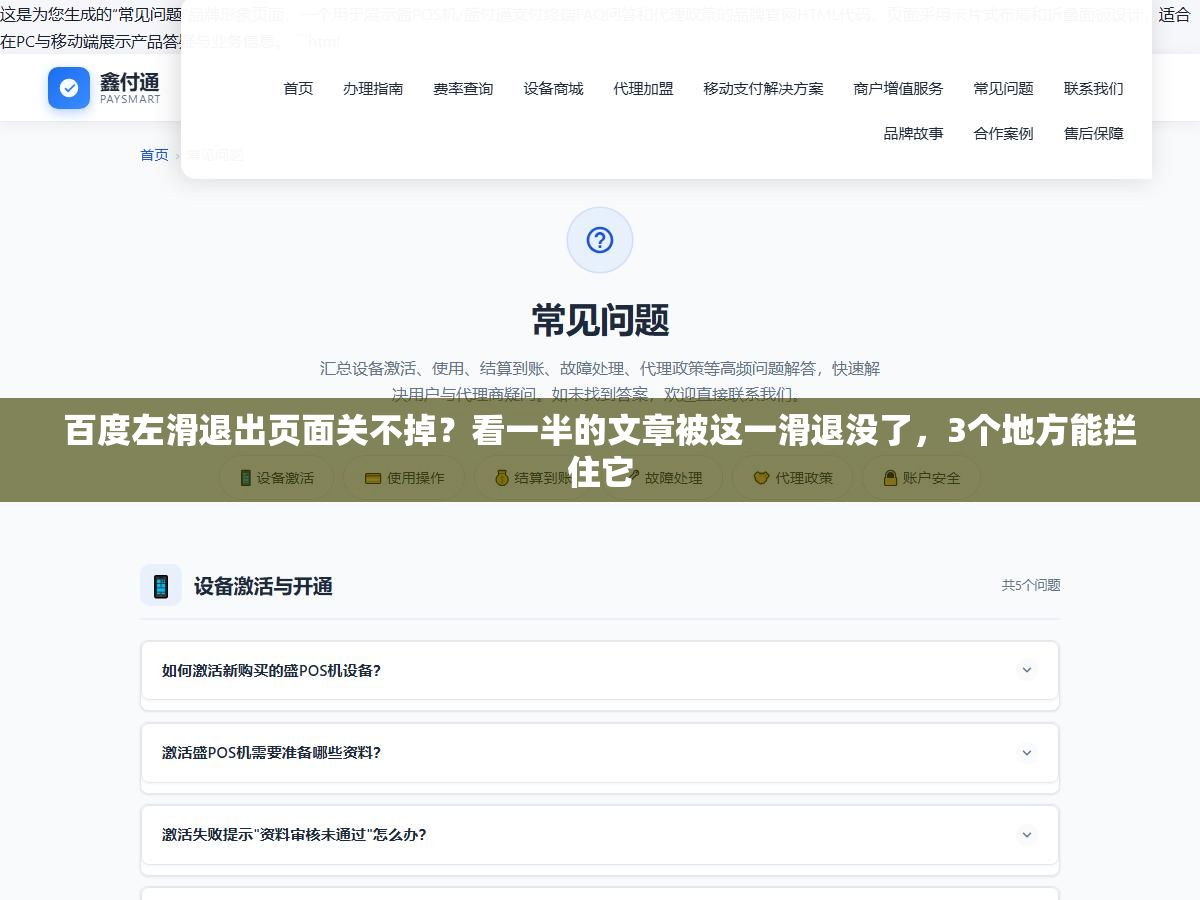The width and height of the screenshot is (1200, 900).
Task: Open 联系我们 menu item
Action: click(1093, 88)
